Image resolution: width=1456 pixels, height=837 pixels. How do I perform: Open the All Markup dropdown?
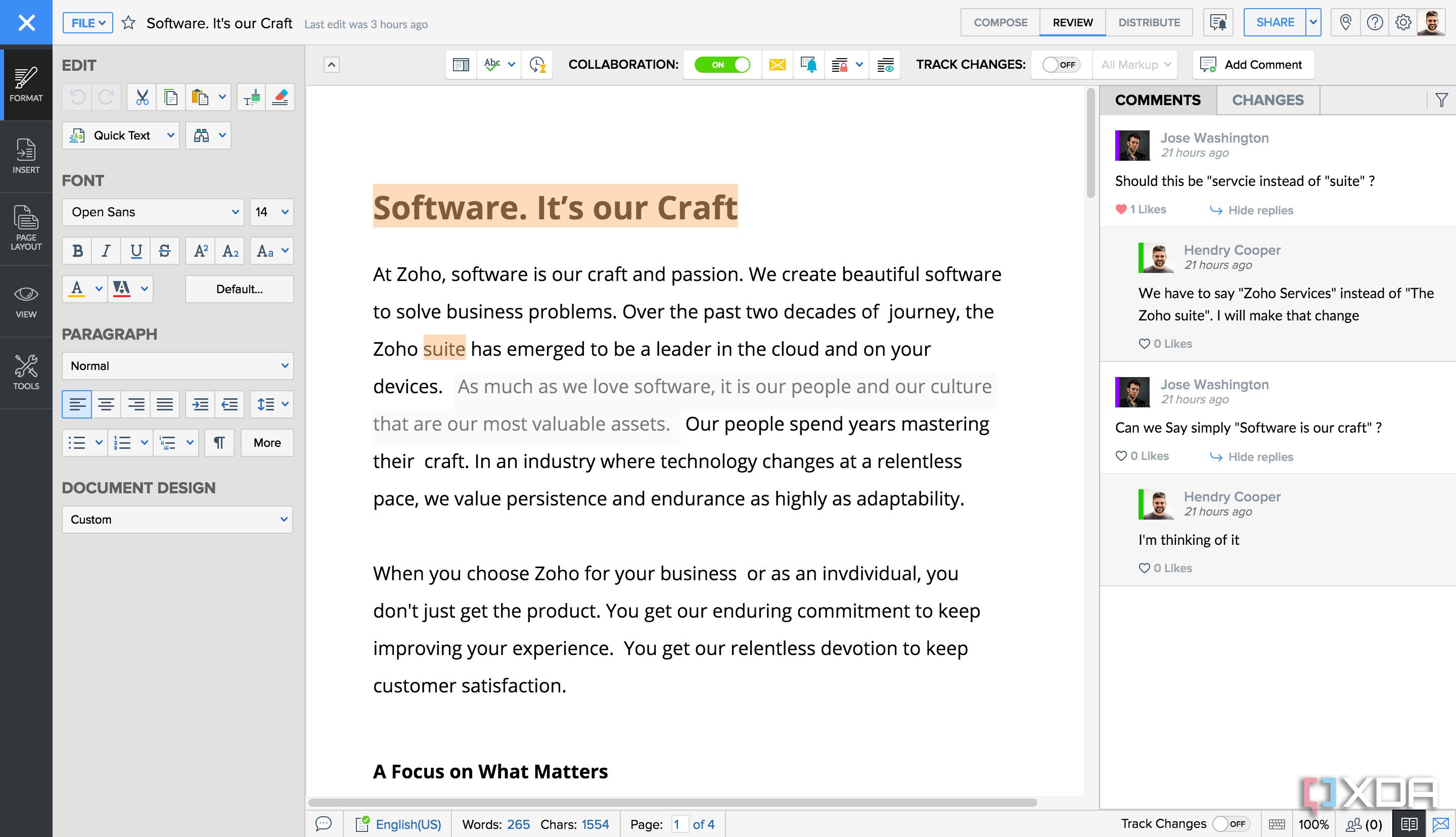coord(1135,65)
